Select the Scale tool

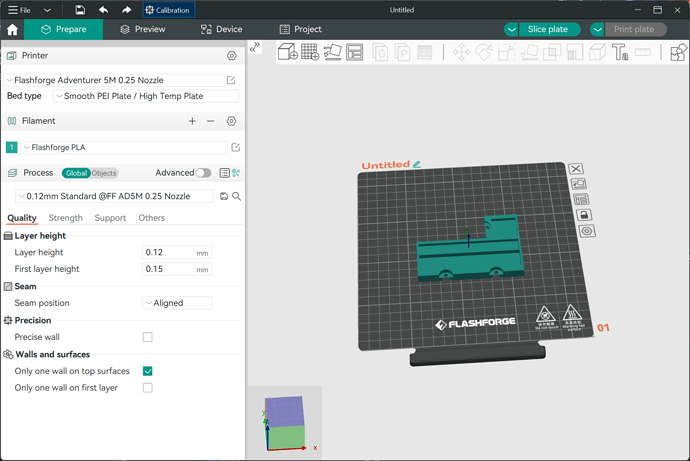(506, 52)
